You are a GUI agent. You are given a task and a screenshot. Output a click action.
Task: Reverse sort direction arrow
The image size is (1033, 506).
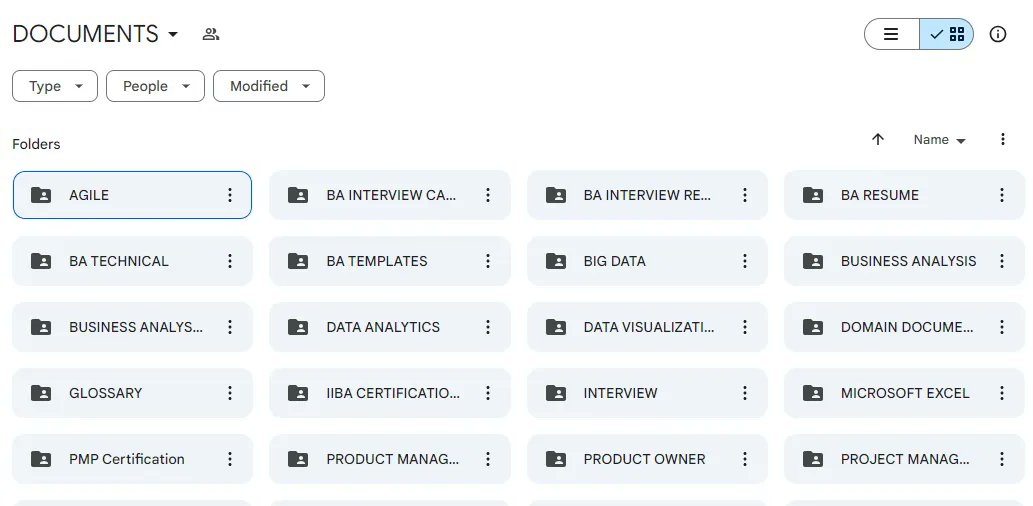point(878,140)
